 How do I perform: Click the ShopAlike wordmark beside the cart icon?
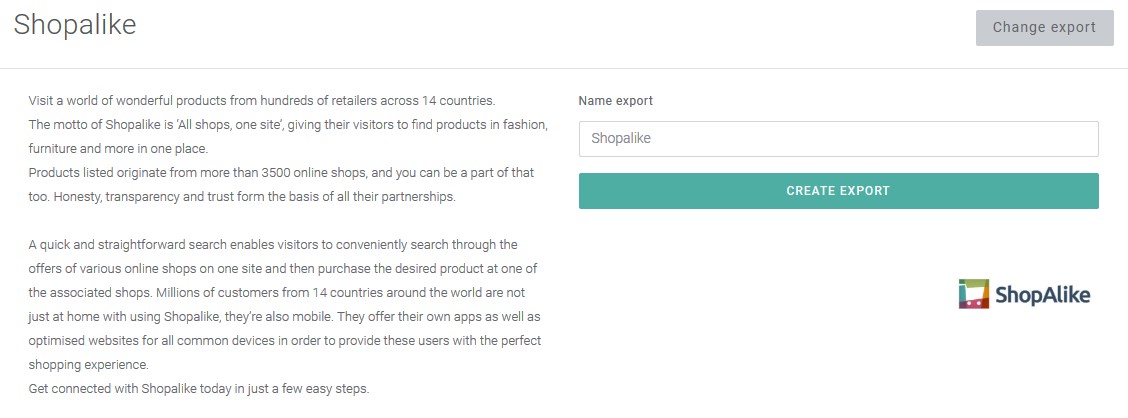[1042, 295]
